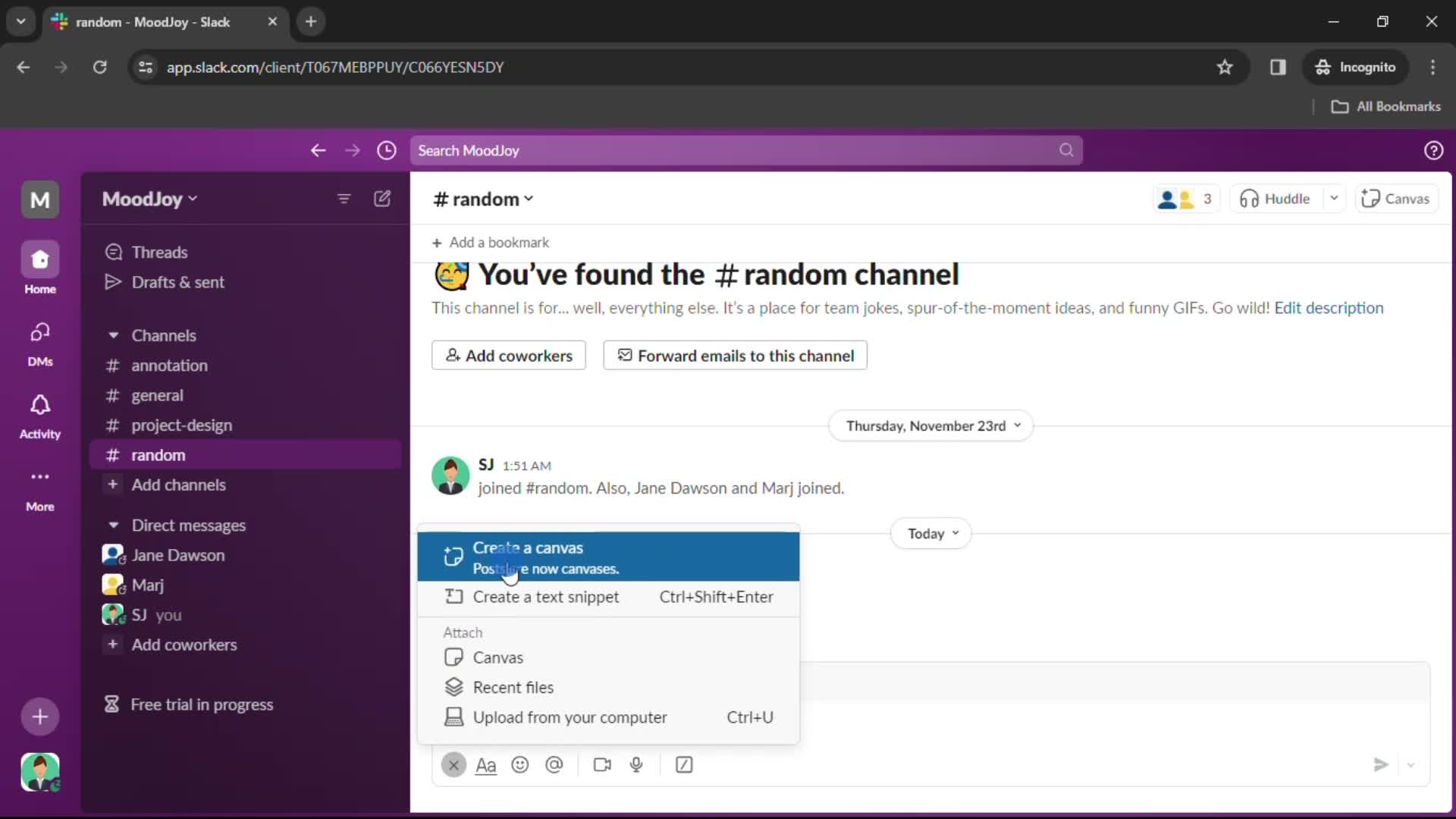Choose Upload from your computer
1456x819 pixels.
[608, 717]
